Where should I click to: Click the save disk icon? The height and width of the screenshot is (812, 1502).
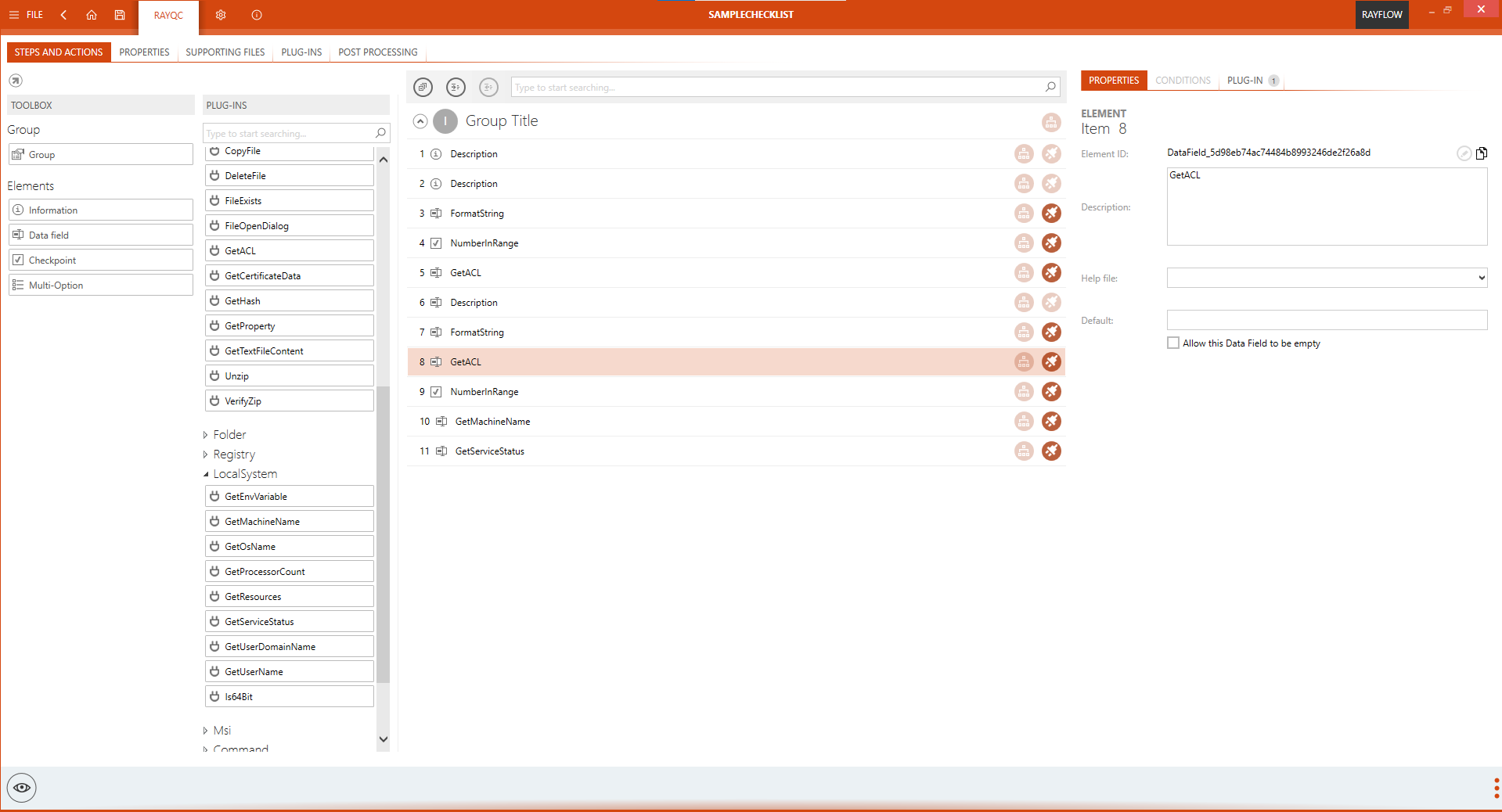(120, 15)
